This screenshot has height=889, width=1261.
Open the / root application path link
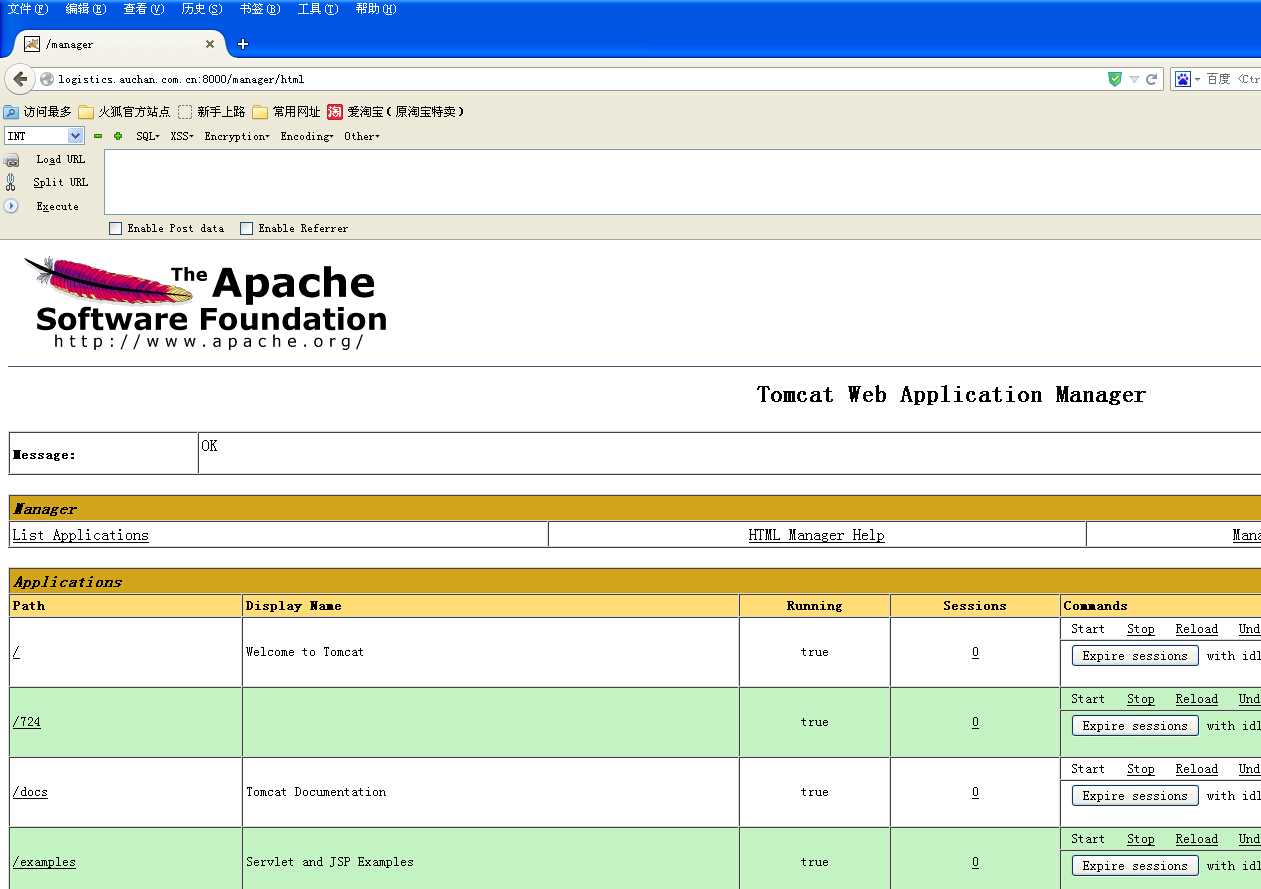[16, 652]
